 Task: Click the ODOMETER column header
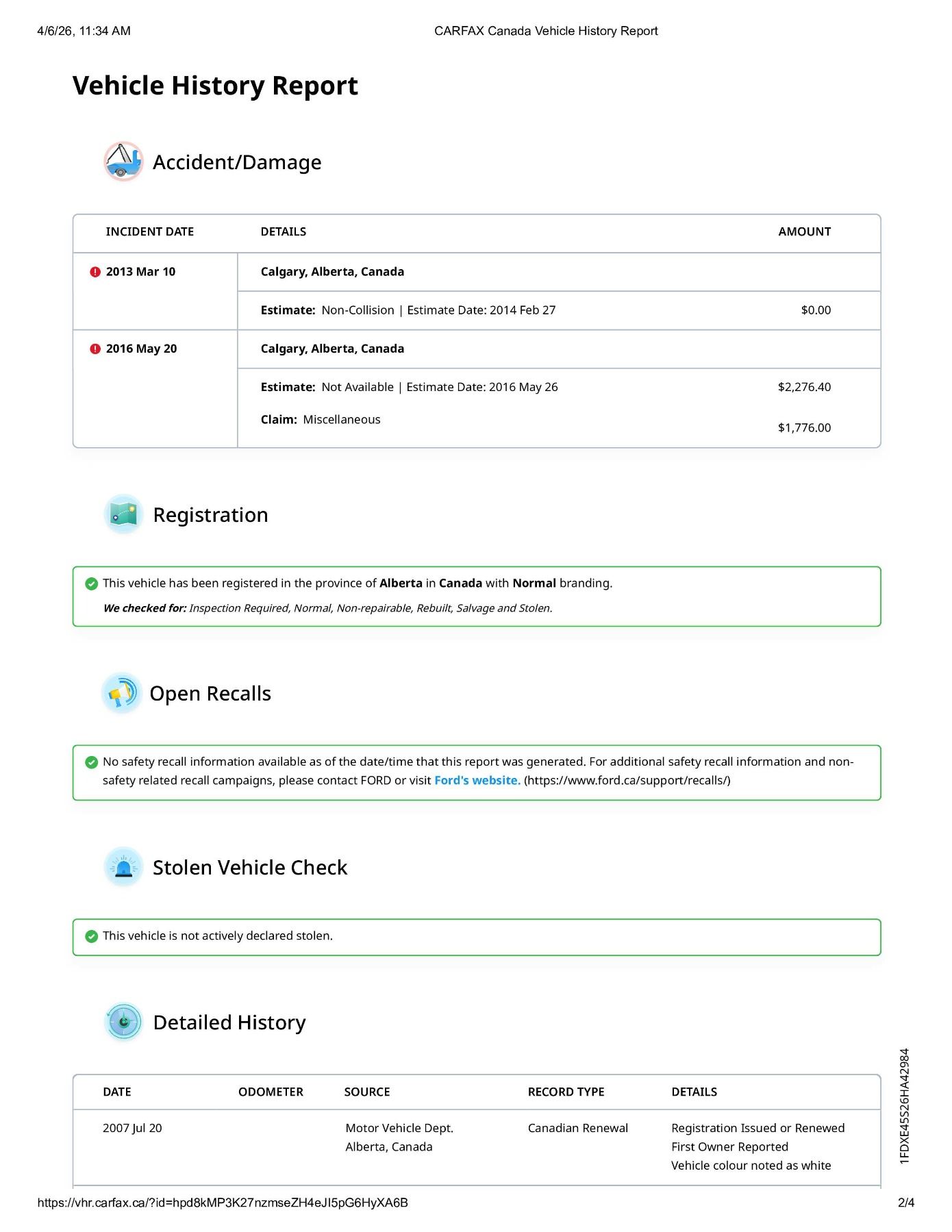[x=271, y=1092]
